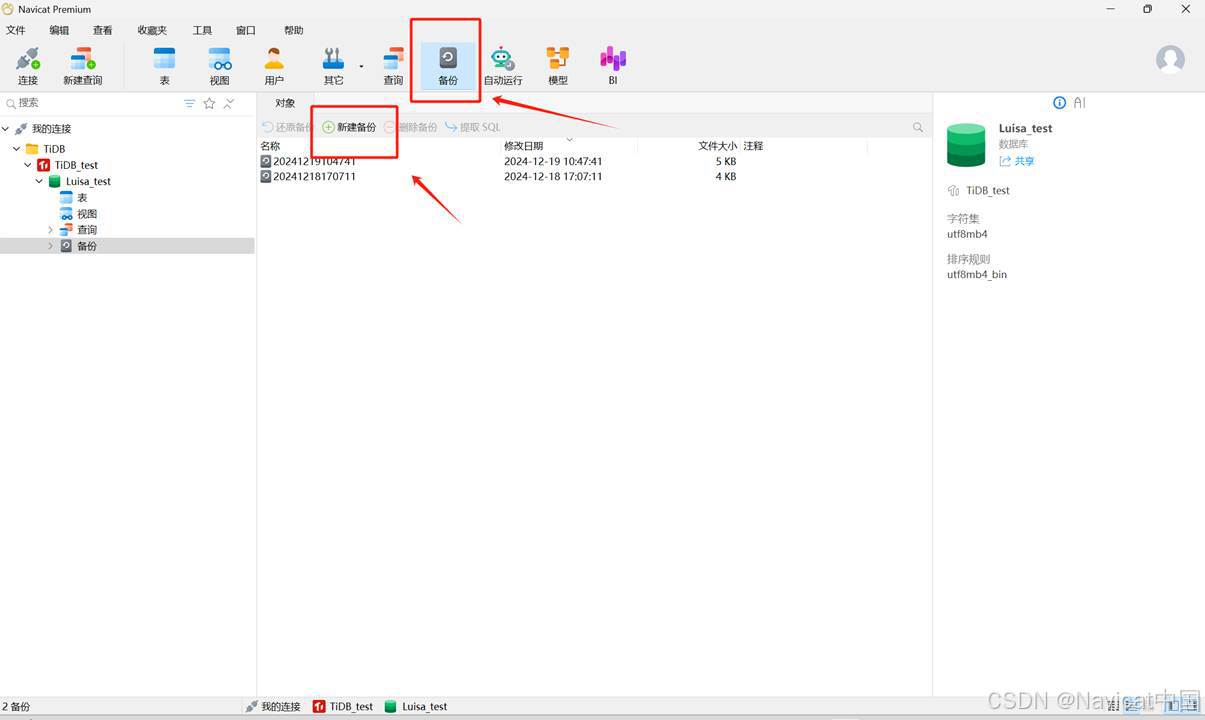
Task: Select 我的连接 in the tree
Action: click(51, 129)
